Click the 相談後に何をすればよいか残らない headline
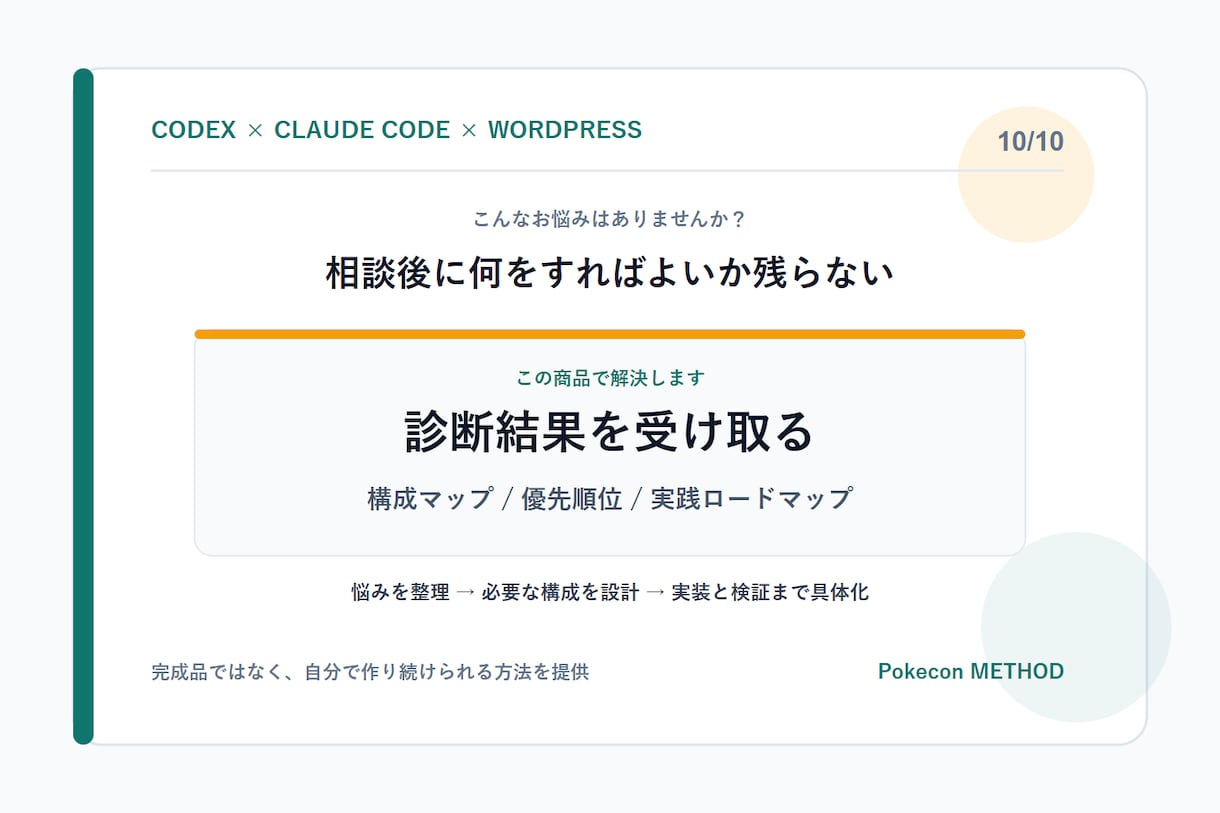 coord(610,272)
